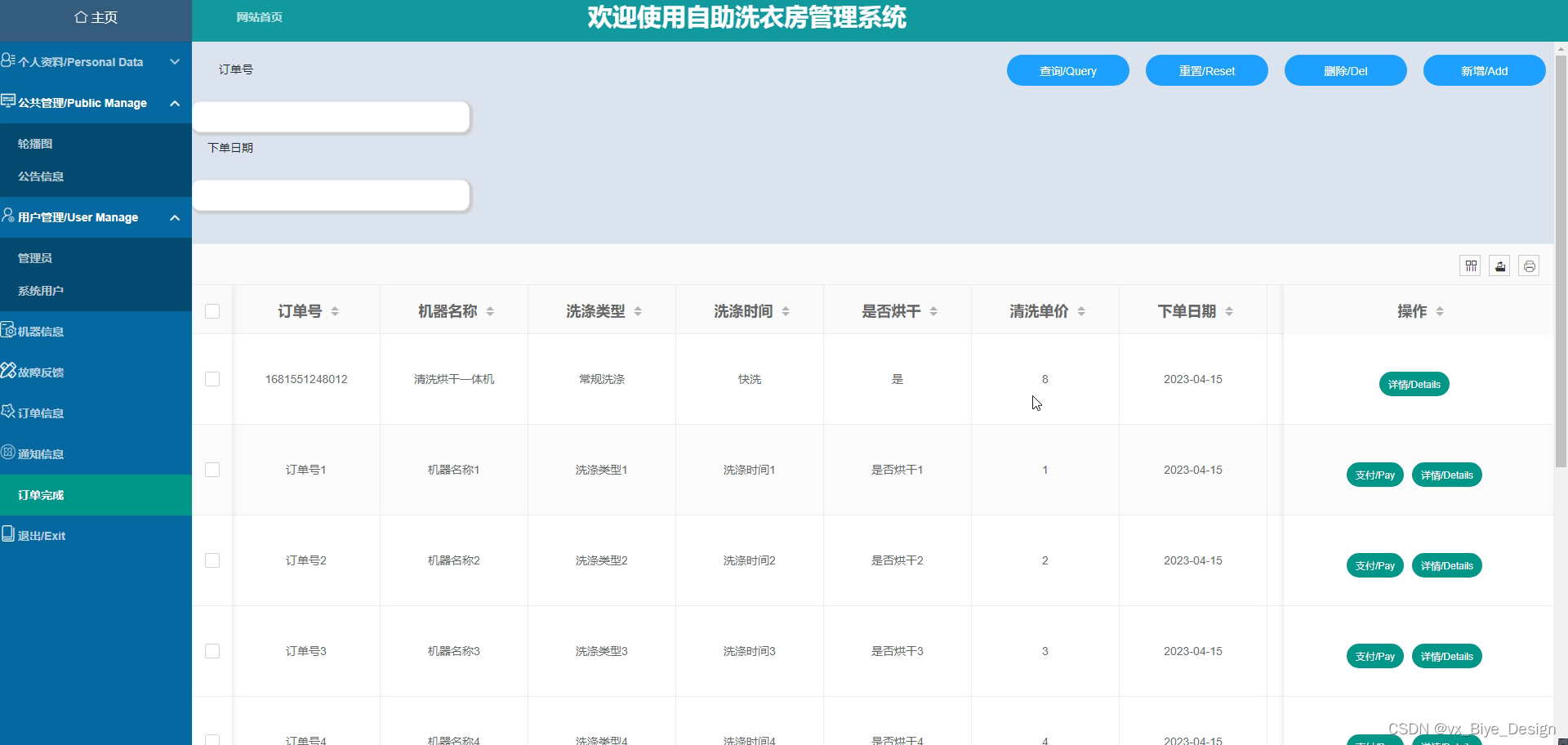Open 订单信息 menu entry
The image size is (1568, 745).
coord(96,413)
